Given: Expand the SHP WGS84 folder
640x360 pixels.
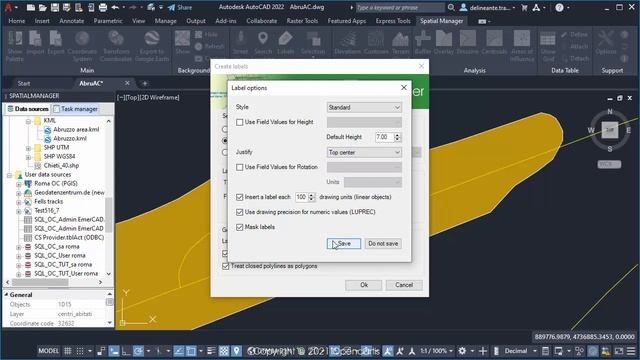Looking at the screenshot, I should click(28, 157).
